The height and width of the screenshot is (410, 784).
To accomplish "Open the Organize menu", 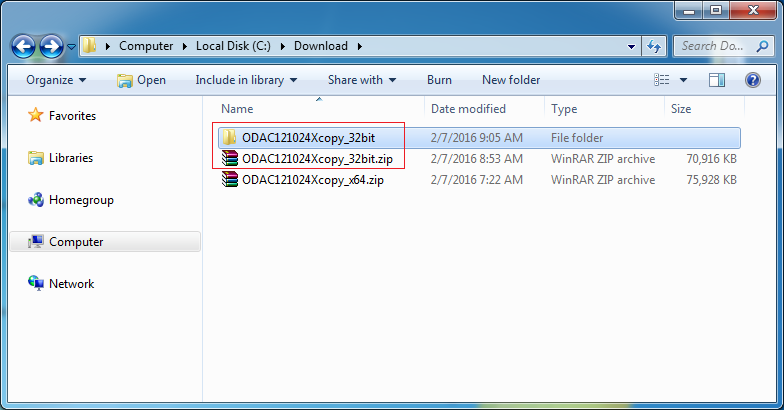I will pos(56,80).
